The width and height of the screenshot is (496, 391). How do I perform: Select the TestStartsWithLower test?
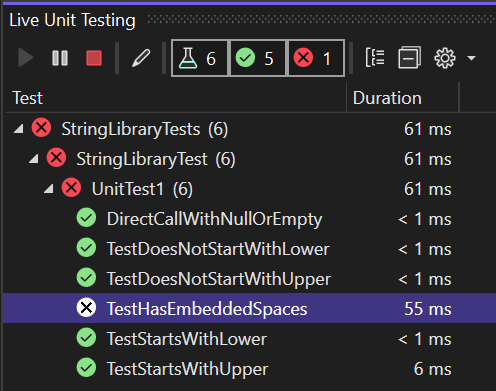pos(249,339)
